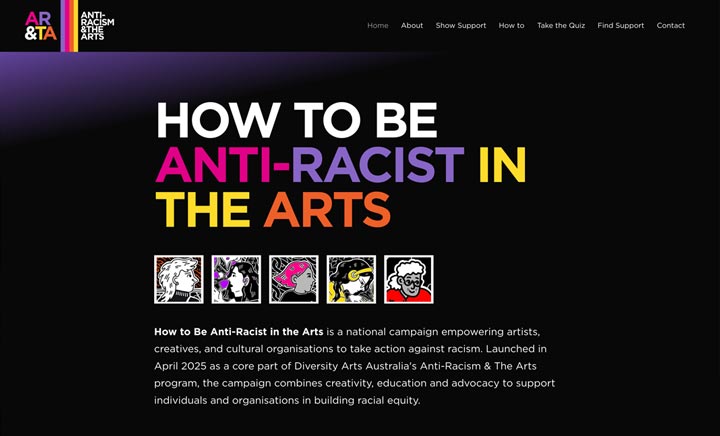The height and width of the screenshot is (436, 720).
Task: Click the AR&TA logo icon
Action: [41, 25]
